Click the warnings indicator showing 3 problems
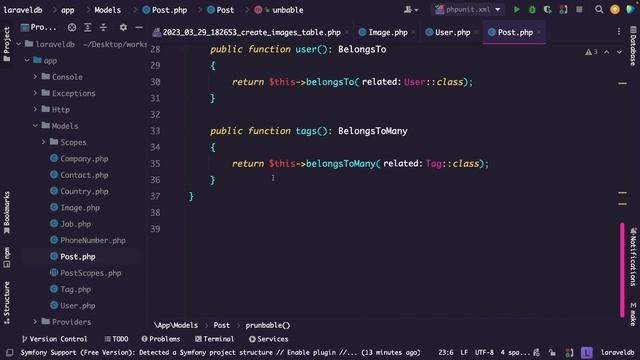 pos(591,52)
